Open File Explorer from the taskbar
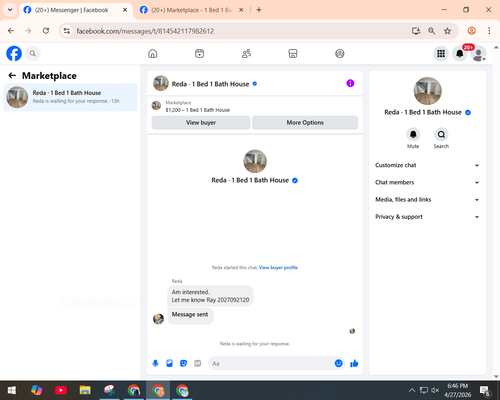Image resolution: width=500 pixels, height=400 pixels. point(85,390)
